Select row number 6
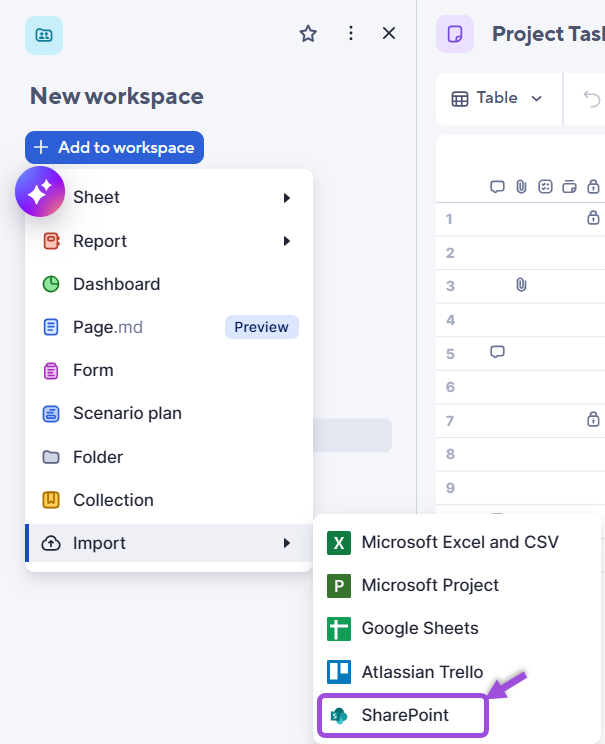 click(x=450, y=387)
